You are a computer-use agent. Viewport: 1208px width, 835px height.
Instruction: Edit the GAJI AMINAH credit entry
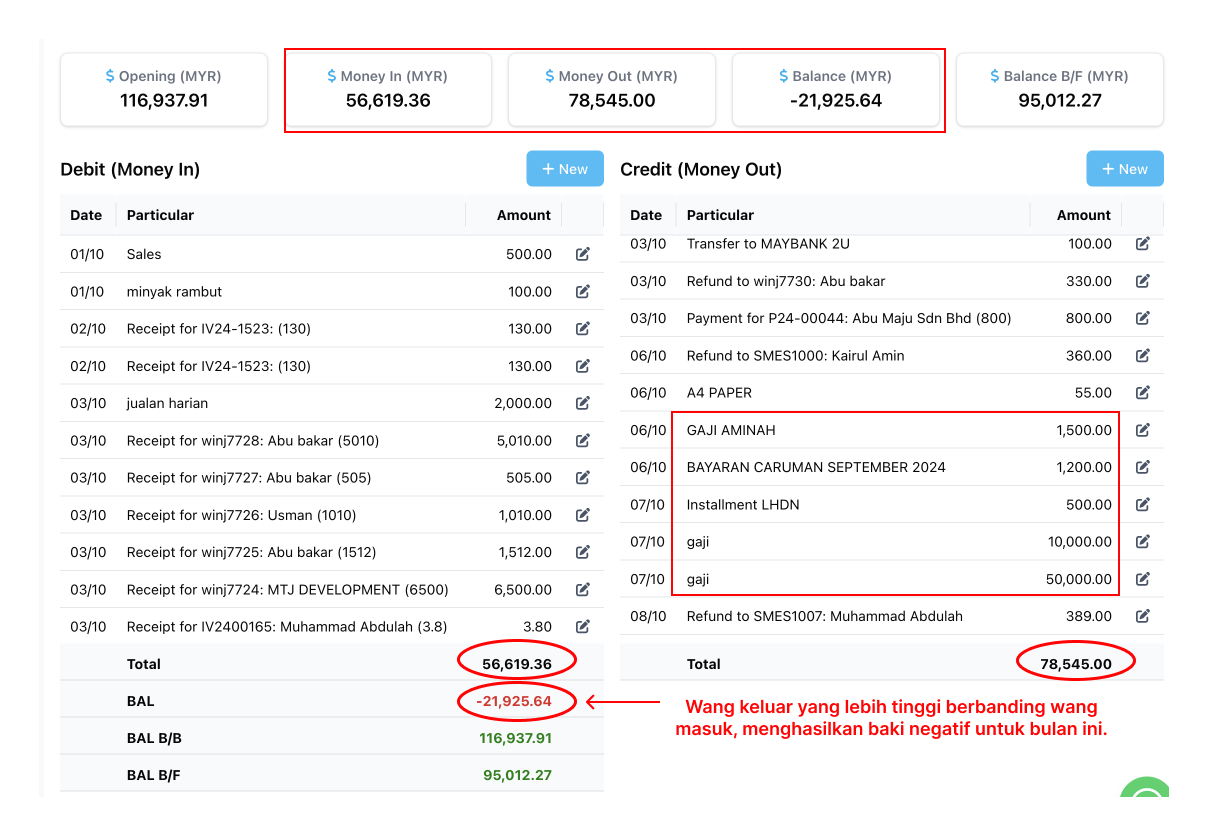[1143, 430]
